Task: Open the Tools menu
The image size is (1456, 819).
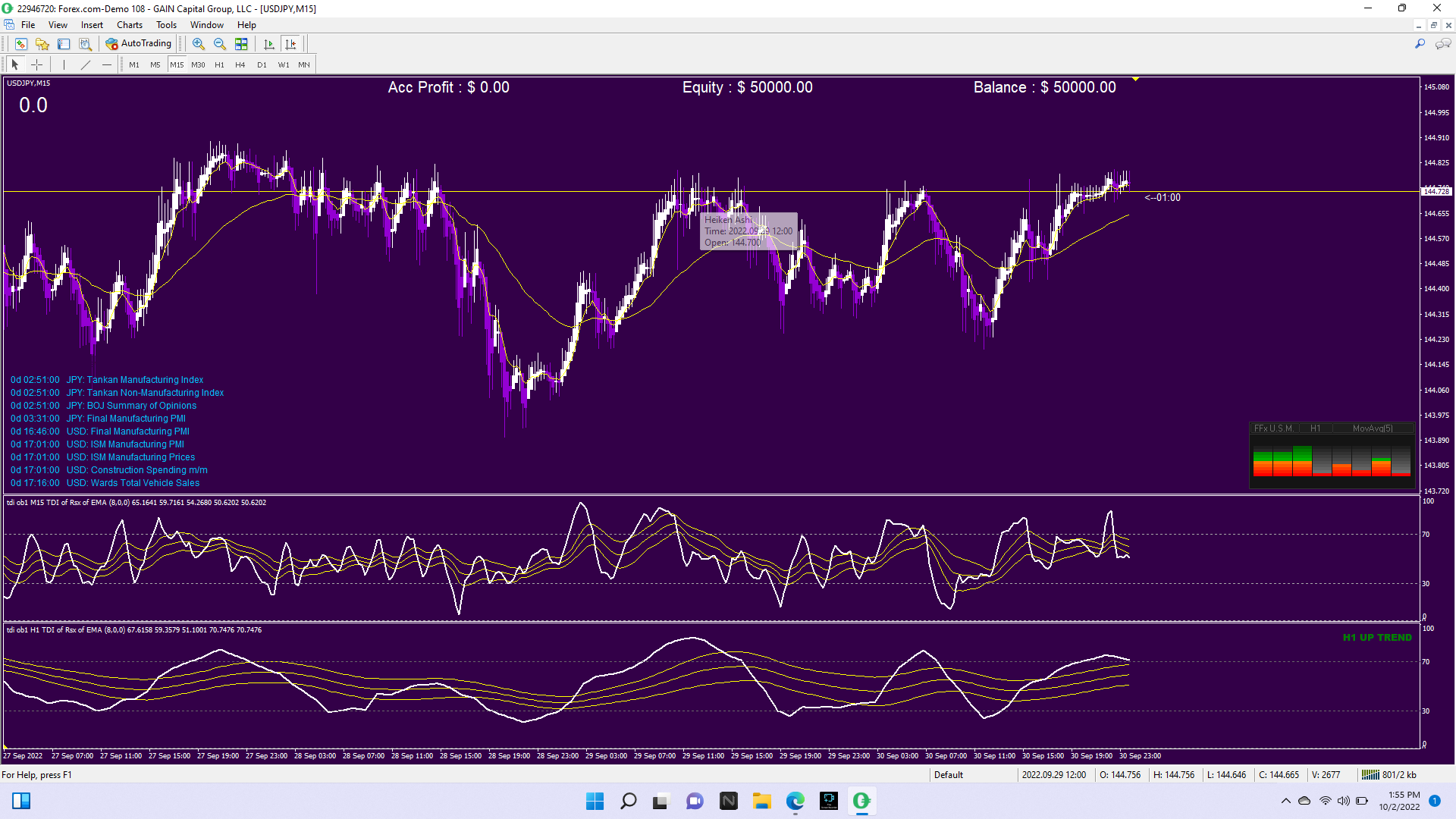Action: point(166,25)
